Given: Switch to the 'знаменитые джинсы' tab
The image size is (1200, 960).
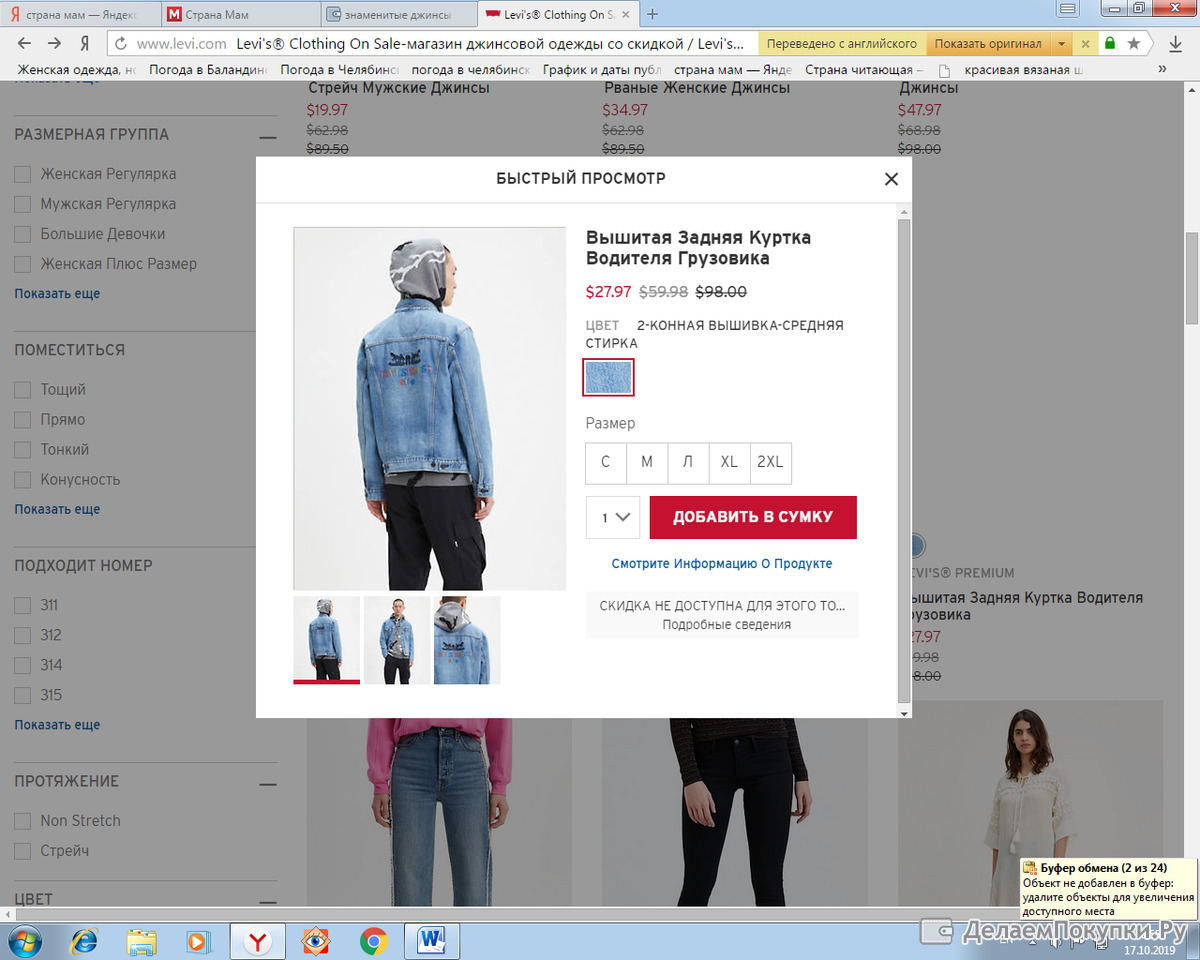Looking at the screenshot, I should pos(398,15).
